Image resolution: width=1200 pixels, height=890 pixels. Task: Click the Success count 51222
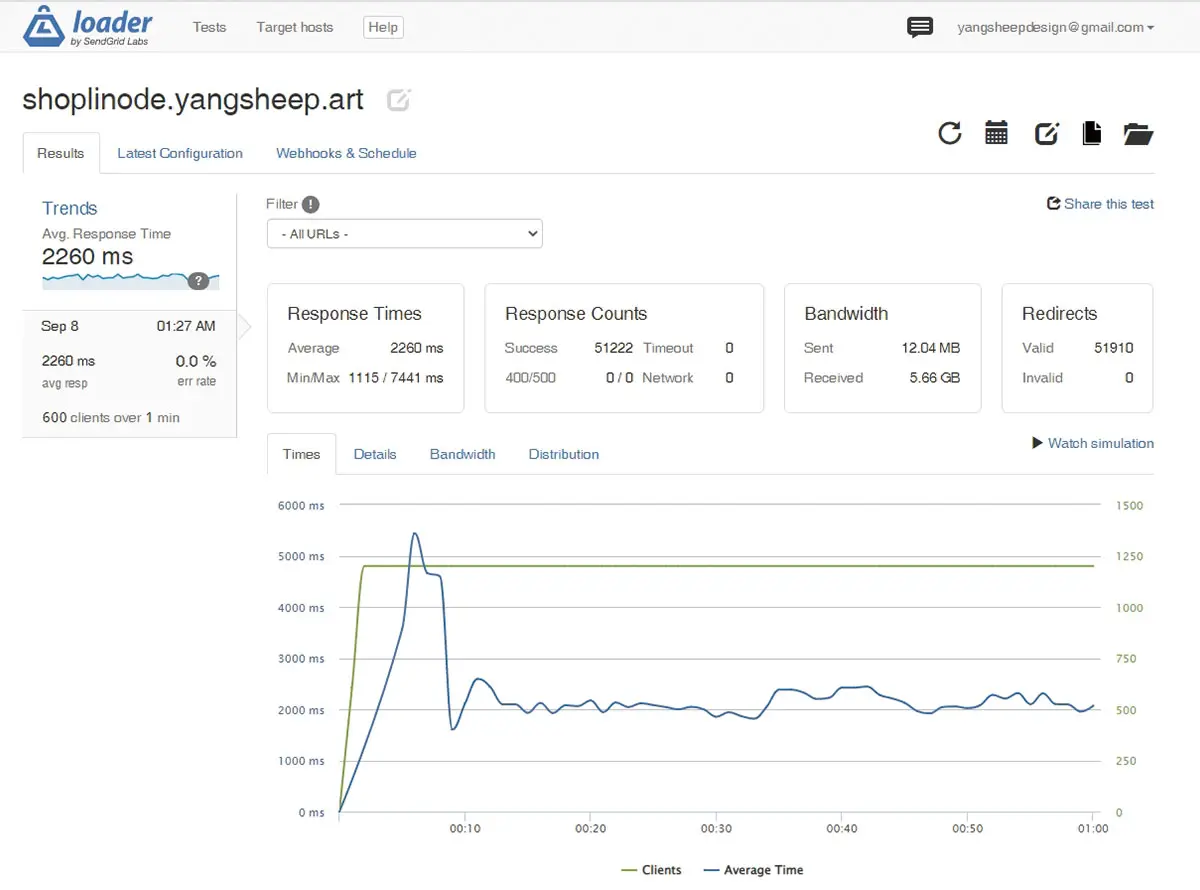(613, 348)
